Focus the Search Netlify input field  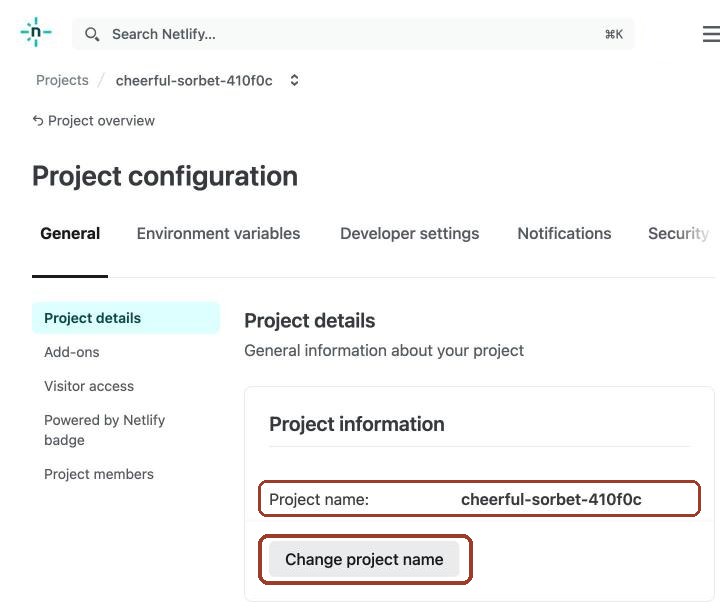tap(353, 34)
